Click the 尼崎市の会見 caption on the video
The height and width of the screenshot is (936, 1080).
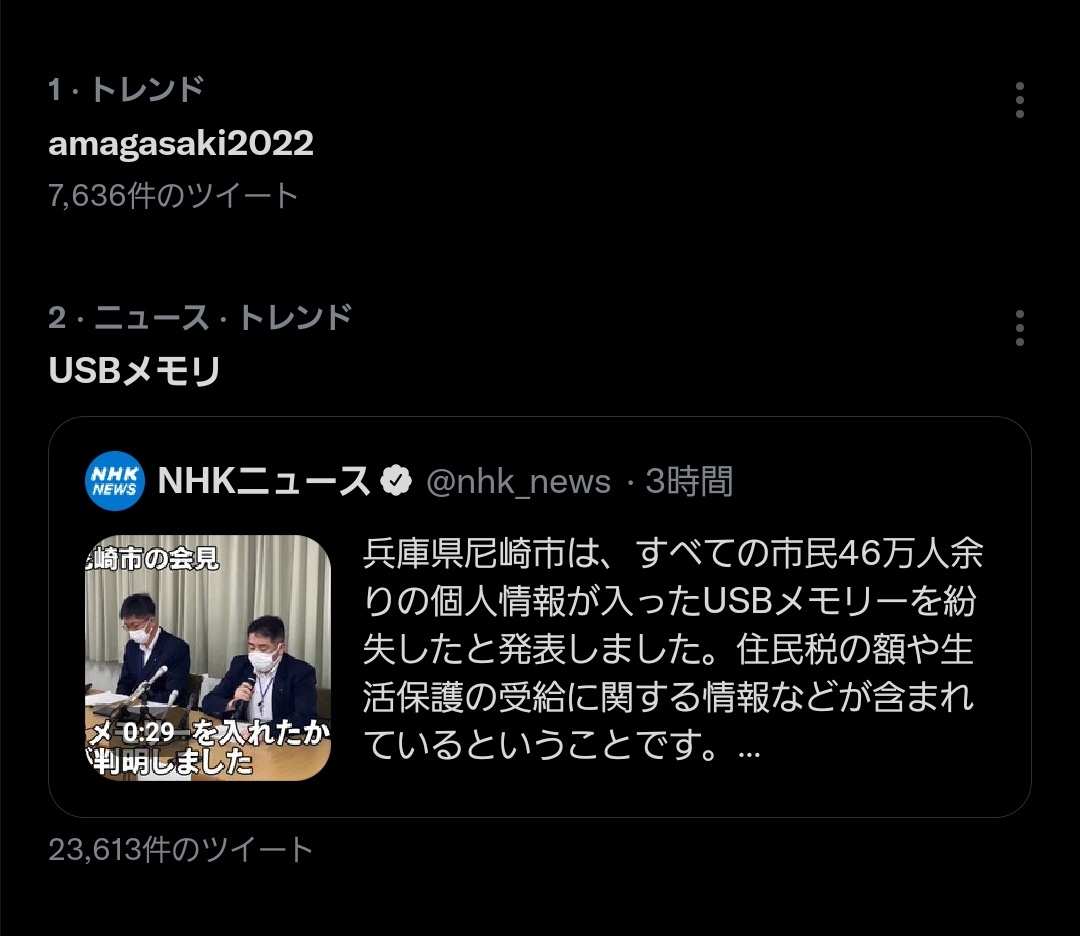click(x=153, y=558)
